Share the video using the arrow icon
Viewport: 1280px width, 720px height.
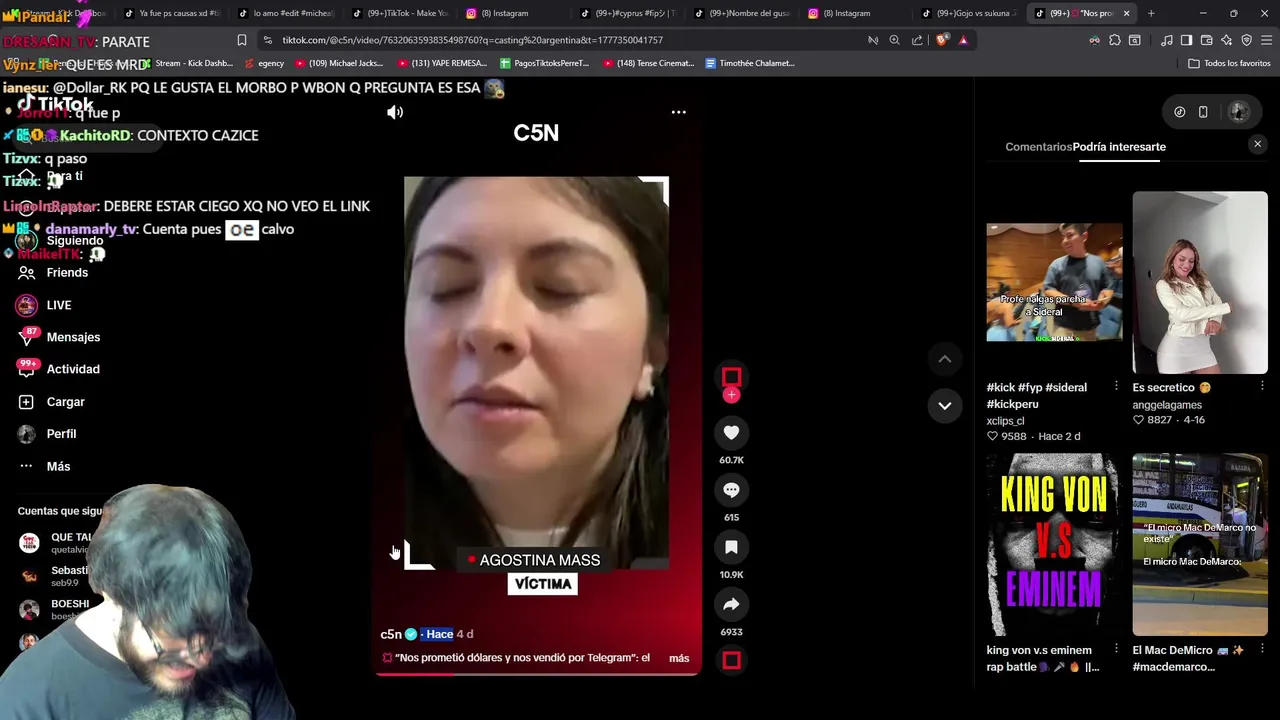(x=731, y=604)
